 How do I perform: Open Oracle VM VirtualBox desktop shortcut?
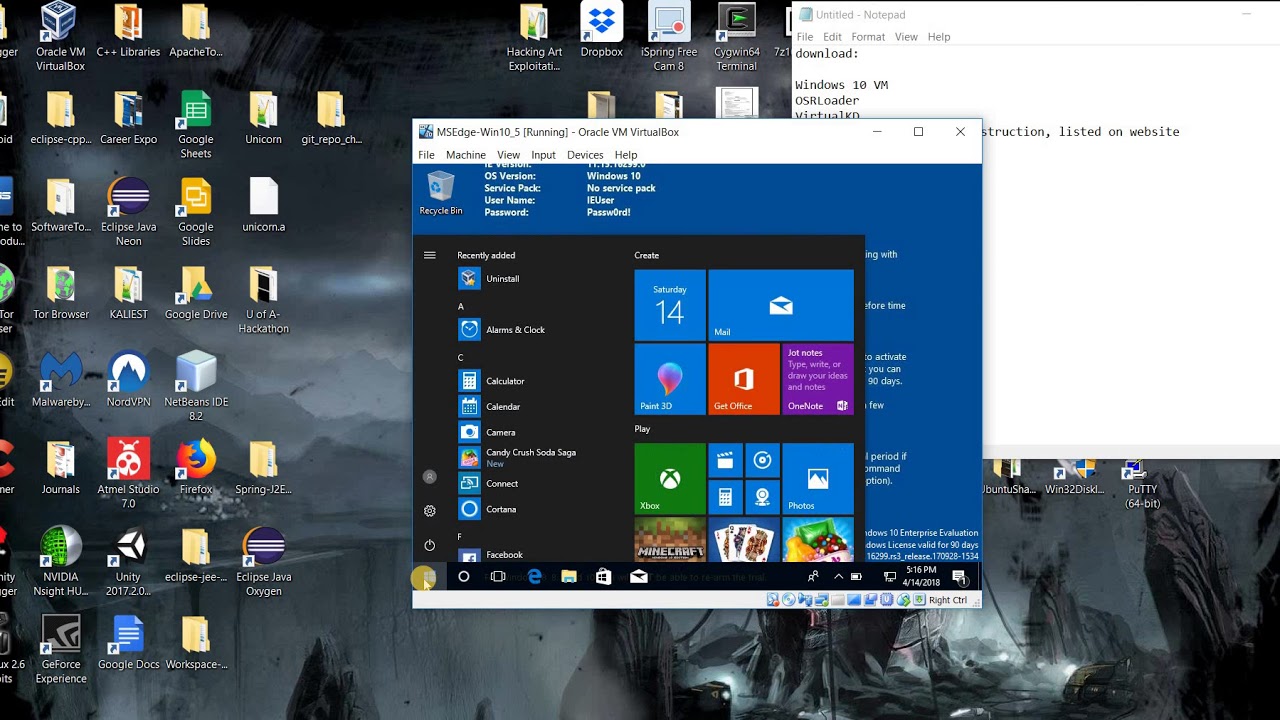[60, 38]
